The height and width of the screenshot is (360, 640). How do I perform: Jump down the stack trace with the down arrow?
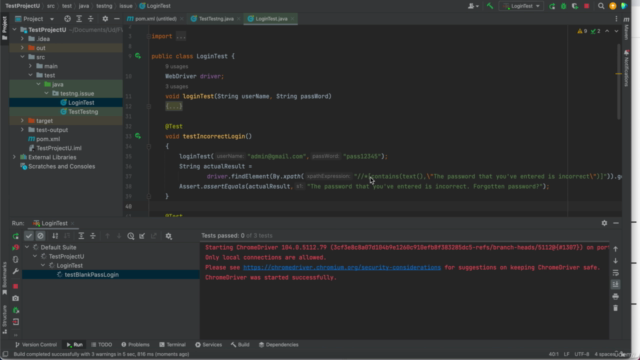616,261
